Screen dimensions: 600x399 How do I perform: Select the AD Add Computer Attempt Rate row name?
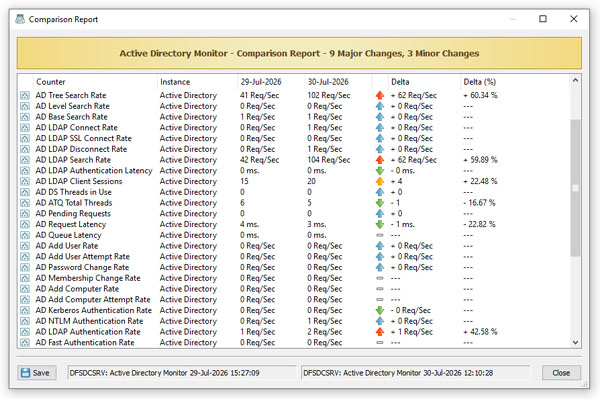pos(93,300)
